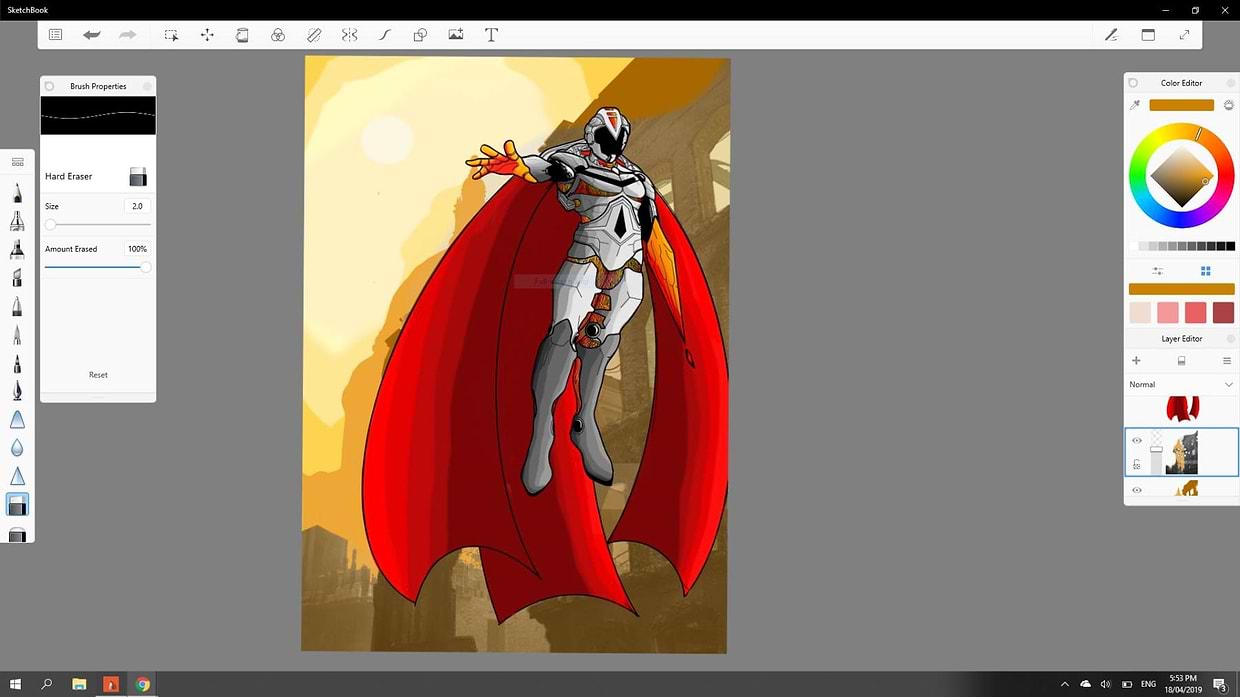Switch to color sliders tab

[x=1158, y=271]
